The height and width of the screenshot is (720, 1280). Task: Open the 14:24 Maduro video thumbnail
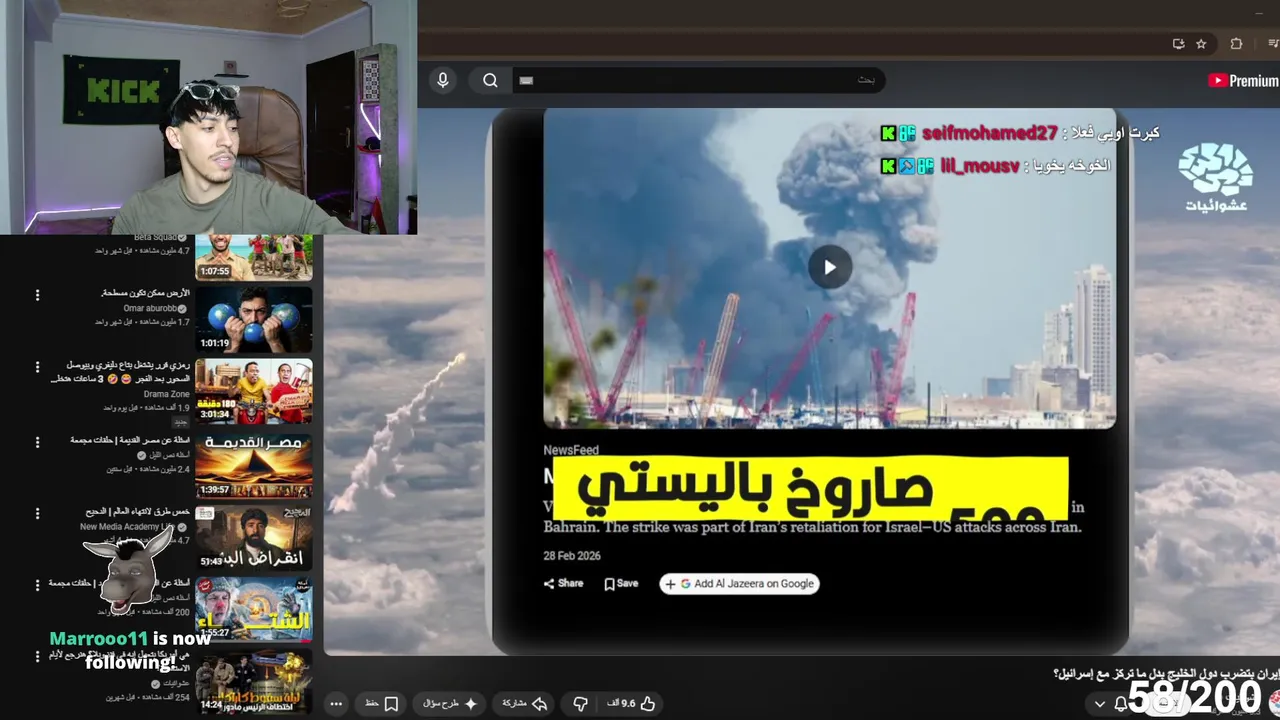[253, 681]
